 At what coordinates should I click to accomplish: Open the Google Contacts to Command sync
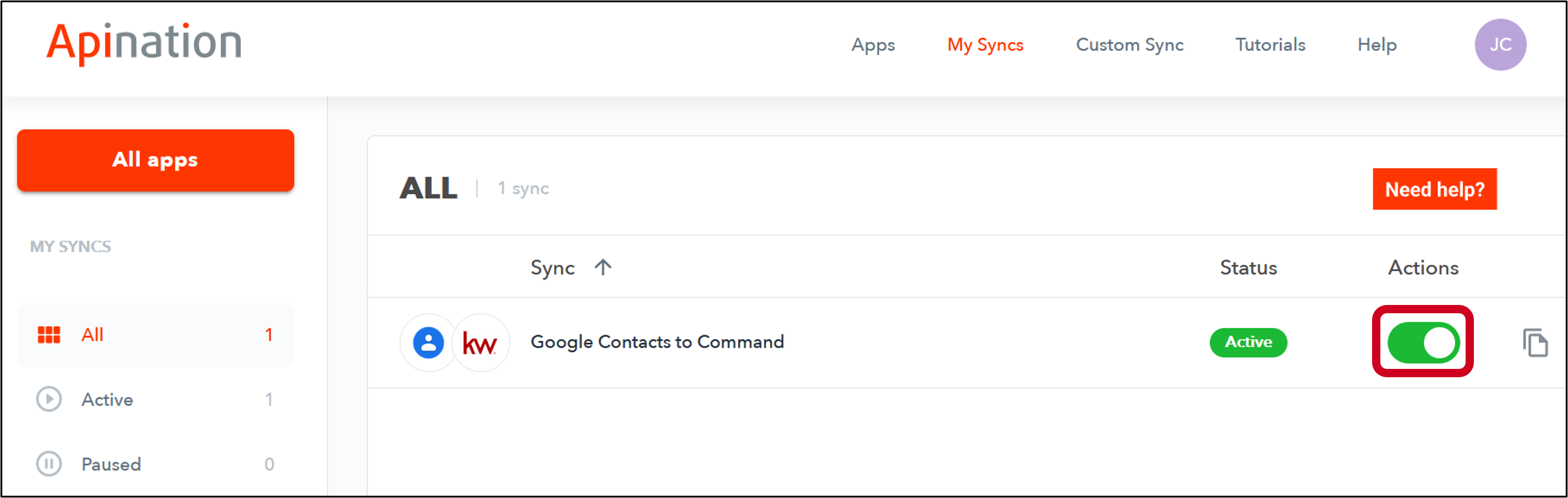(657, 342)
